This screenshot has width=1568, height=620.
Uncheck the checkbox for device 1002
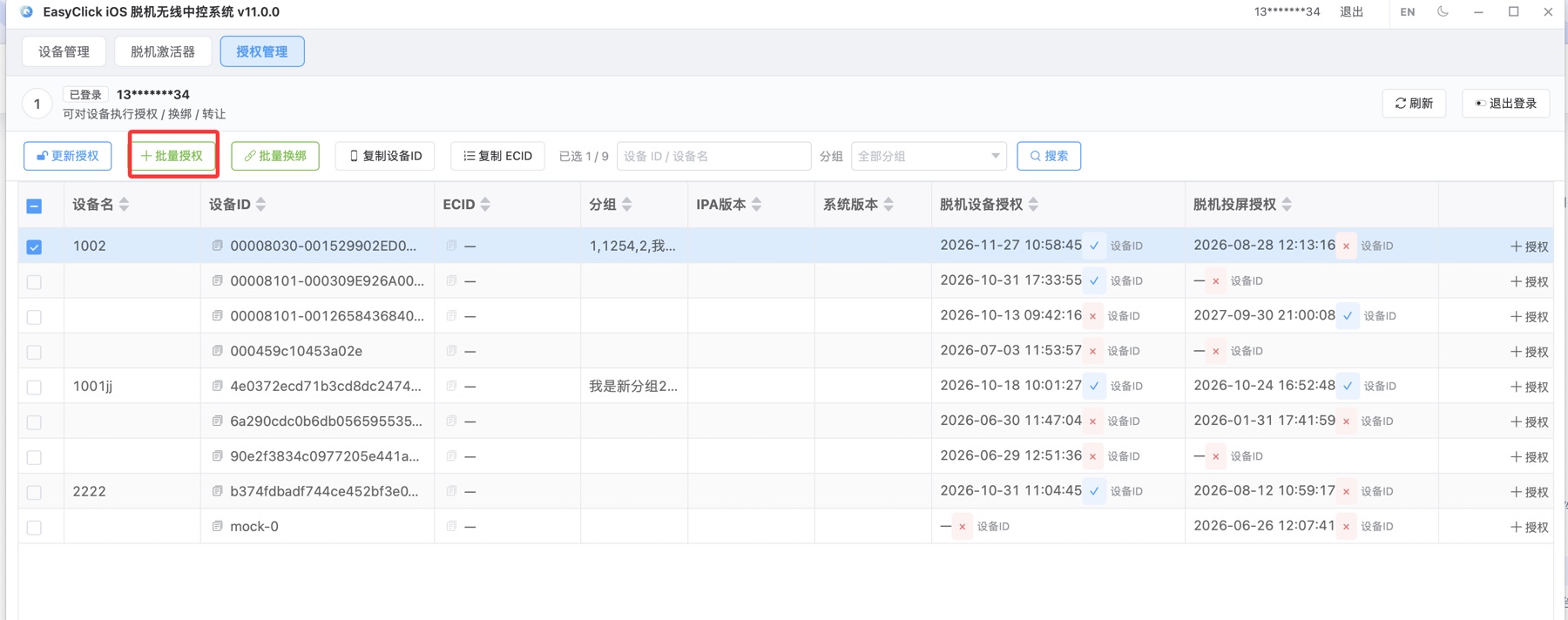pyautogui.click(x=34, y=247)
